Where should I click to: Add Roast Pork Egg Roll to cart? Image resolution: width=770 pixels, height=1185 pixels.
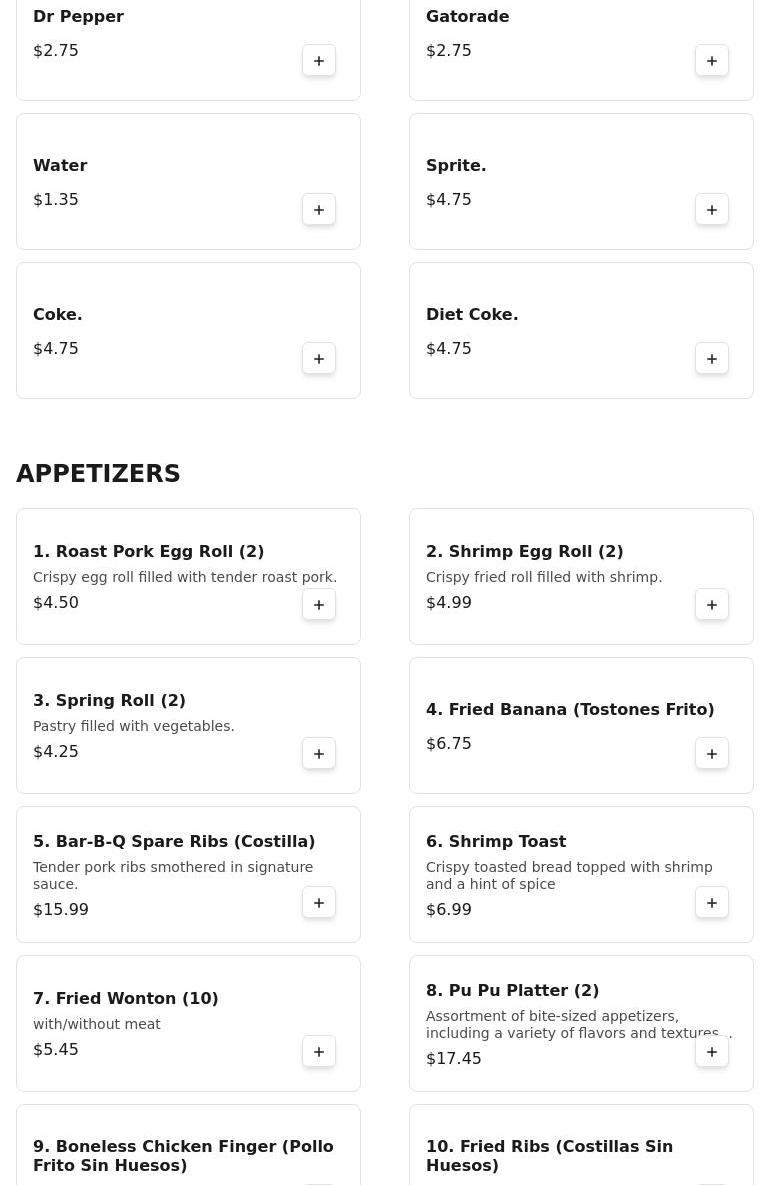coord(319,605)
